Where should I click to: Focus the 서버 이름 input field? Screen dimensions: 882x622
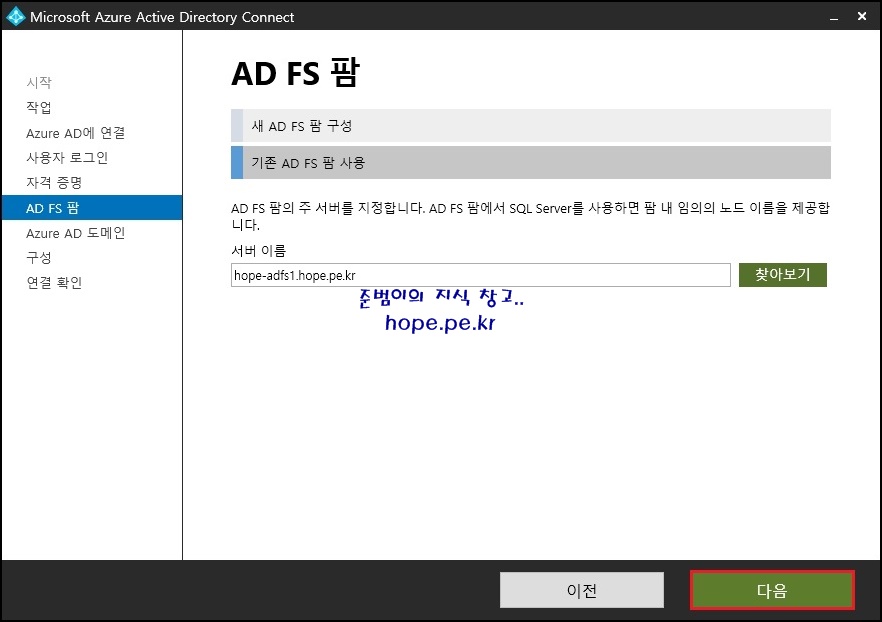tap(480, 275)
